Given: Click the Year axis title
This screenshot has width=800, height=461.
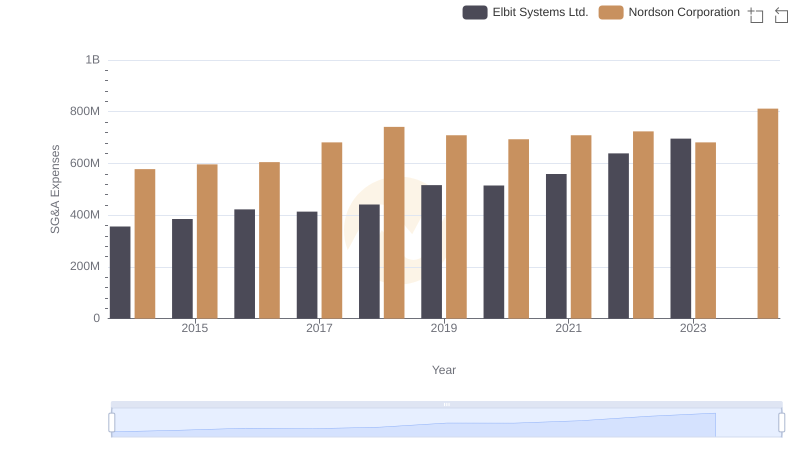Looking at the screenshot, I should [x=444, y=370].
